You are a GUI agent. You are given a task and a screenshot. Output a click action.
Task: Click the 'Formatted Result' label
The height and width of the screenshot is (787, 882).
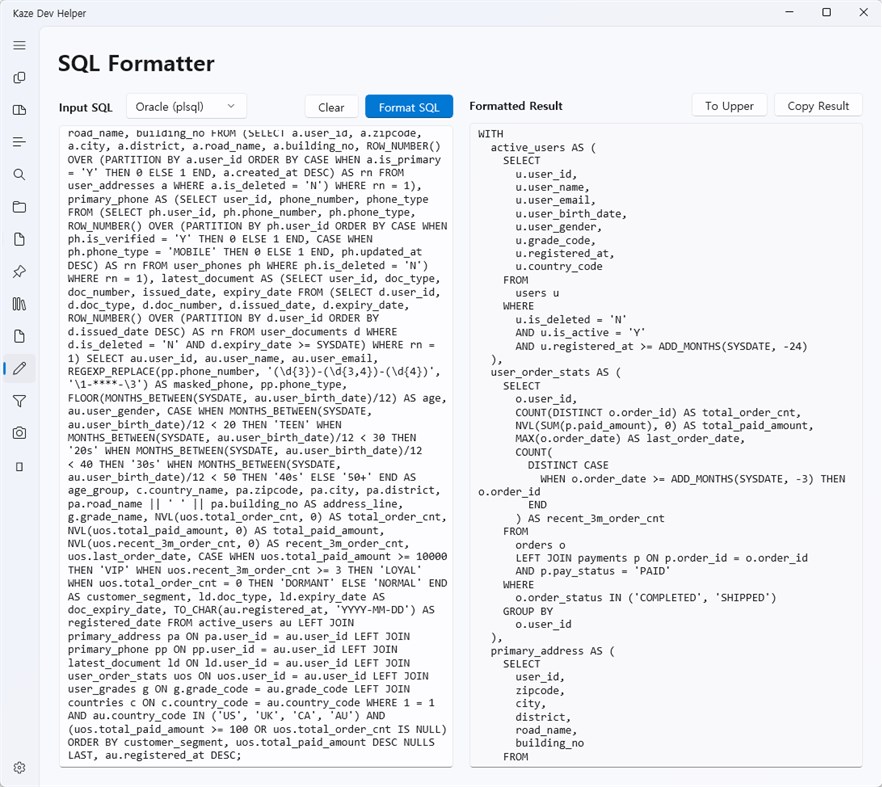516,106
